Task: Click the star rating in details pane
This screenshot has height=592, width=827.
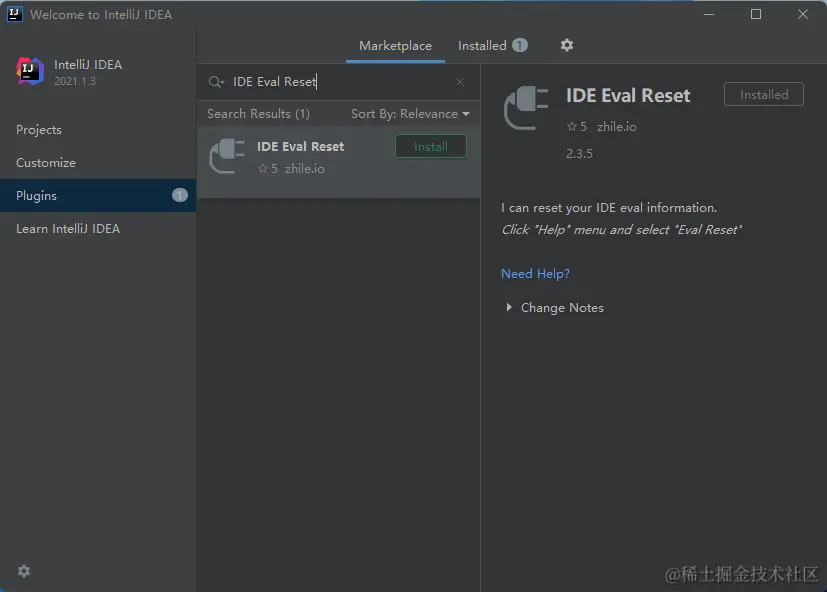Action: 576,127
